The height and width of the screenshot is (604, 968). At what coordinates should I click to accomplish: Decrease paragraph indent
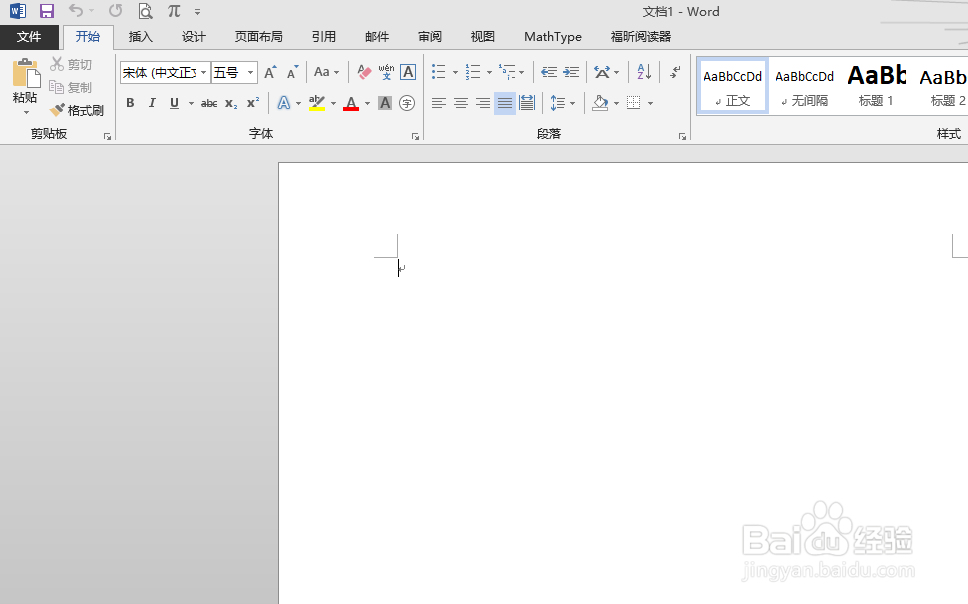click(549, 72)
